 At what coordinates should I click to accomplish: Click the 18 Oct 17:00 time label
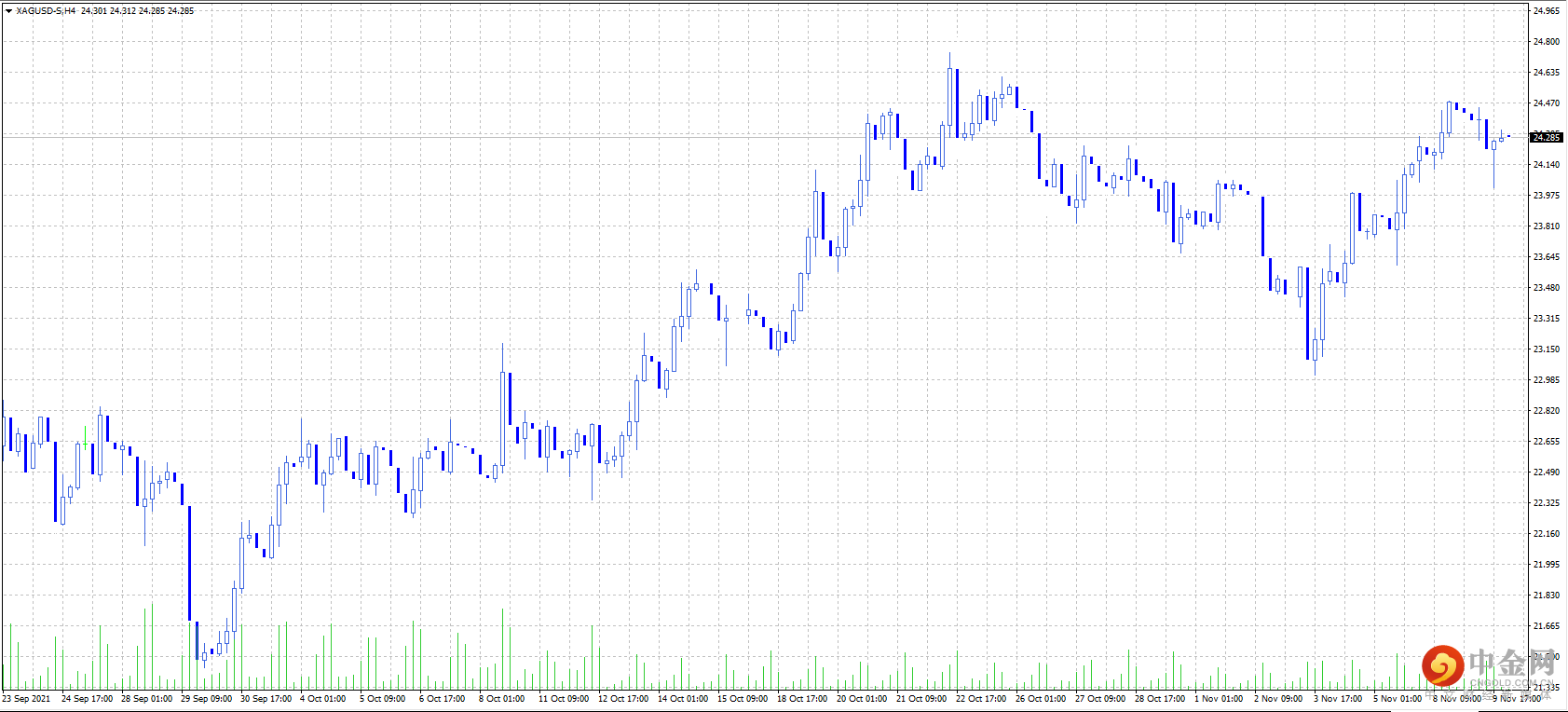(x=802, y=699)
